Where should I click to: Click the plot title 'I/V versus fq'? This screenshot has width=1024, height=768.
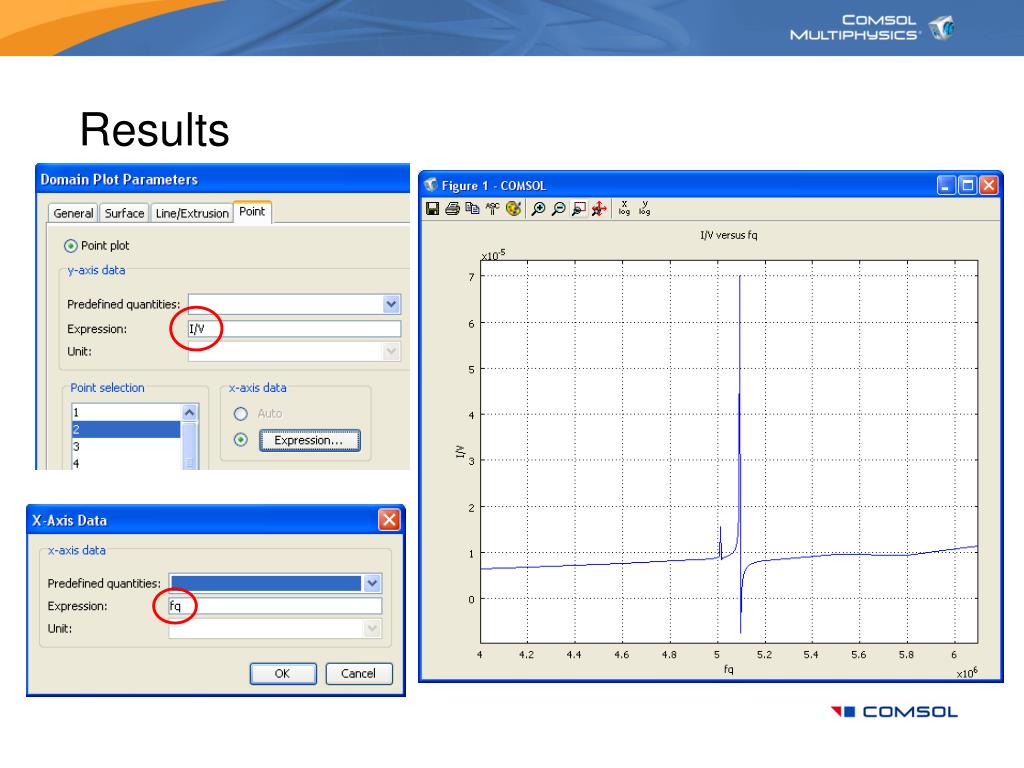coord(729,235)
